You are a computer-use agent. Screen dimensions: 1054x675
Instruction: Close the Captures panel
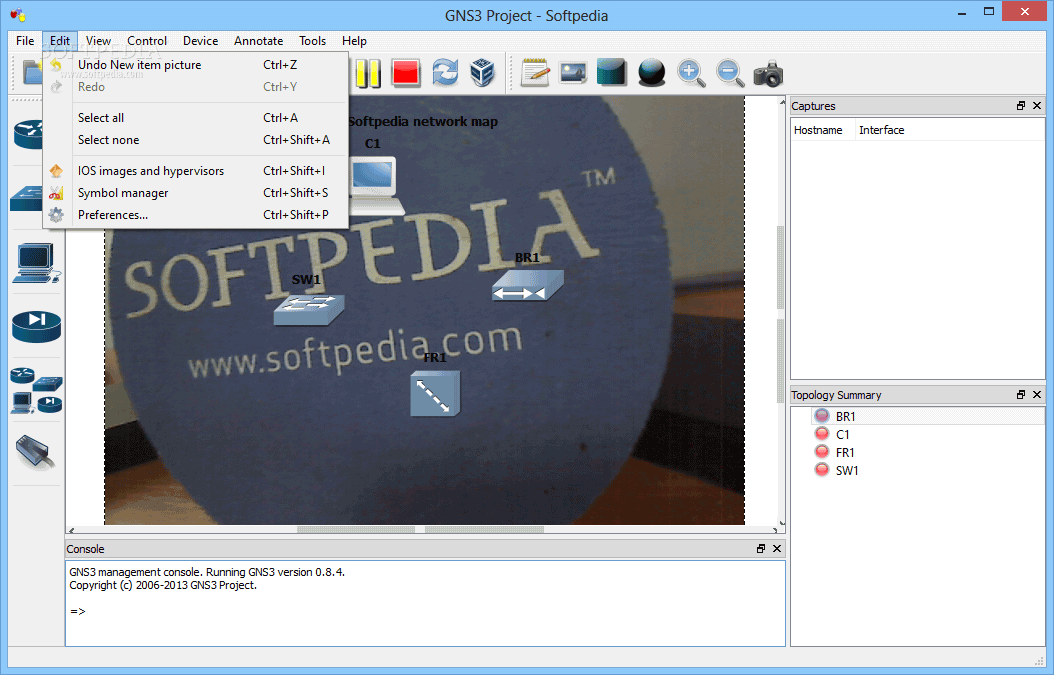[1037, 106]
